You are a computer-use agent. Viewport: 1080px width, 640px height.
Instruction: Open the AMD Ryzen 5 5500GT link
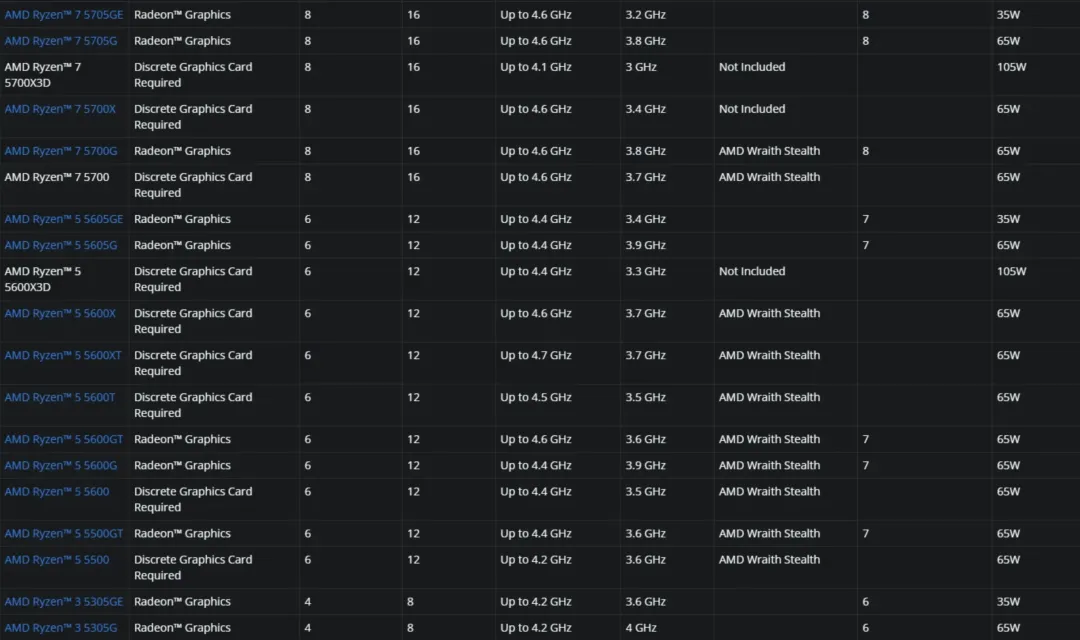coord(63,533)
